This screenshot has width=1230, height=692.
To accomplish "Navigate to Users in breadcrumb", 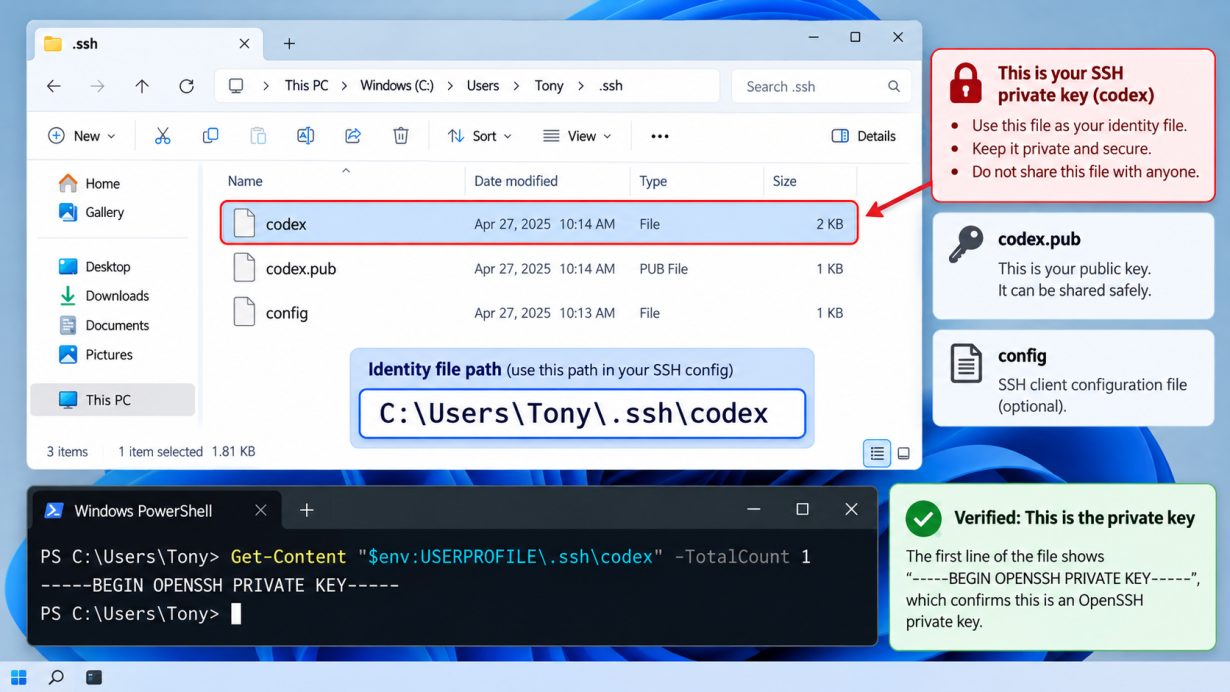I will [x=483, y=86].
